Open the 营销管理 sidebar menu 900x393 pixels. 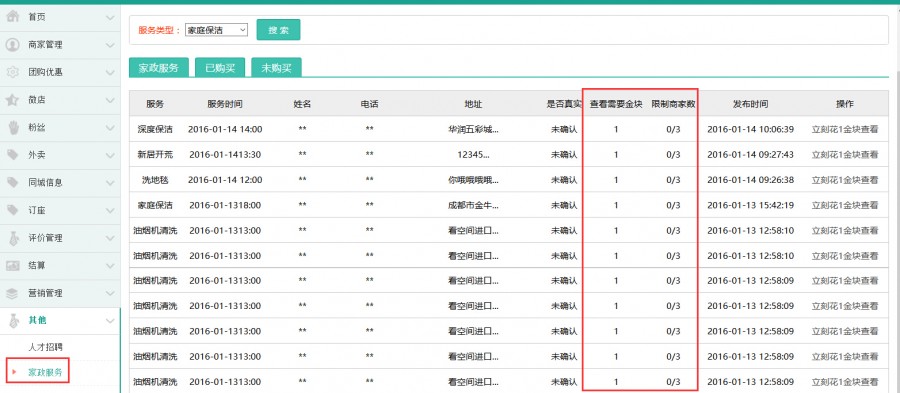pos(60,293)
